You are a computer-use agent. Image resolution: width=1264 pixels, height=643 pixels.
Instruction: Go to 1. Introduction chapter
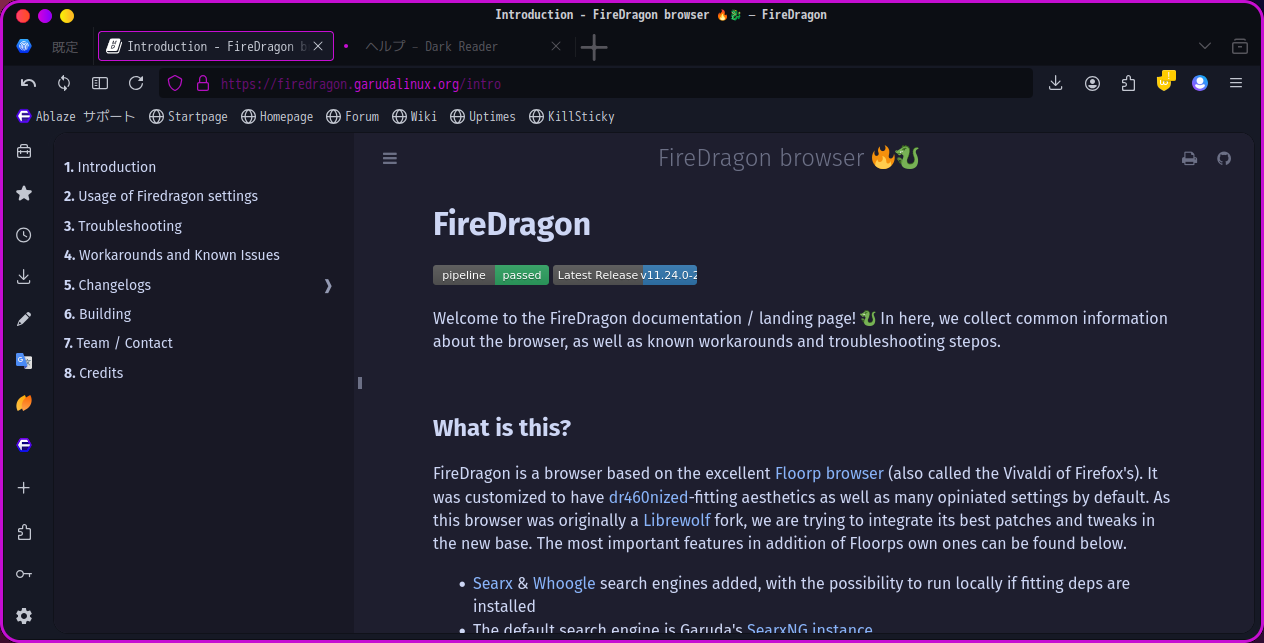click(110, 167)
